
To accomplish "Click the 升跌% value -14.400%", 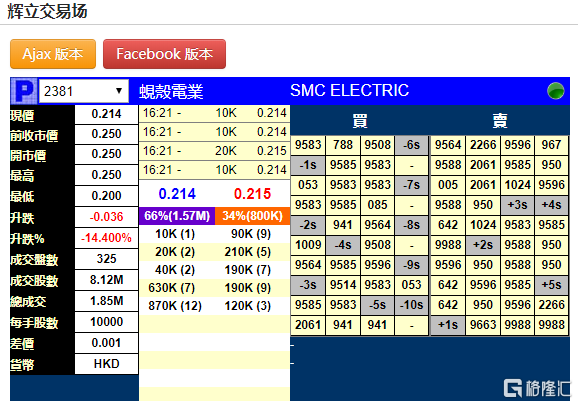I will [x=107, y=238].
